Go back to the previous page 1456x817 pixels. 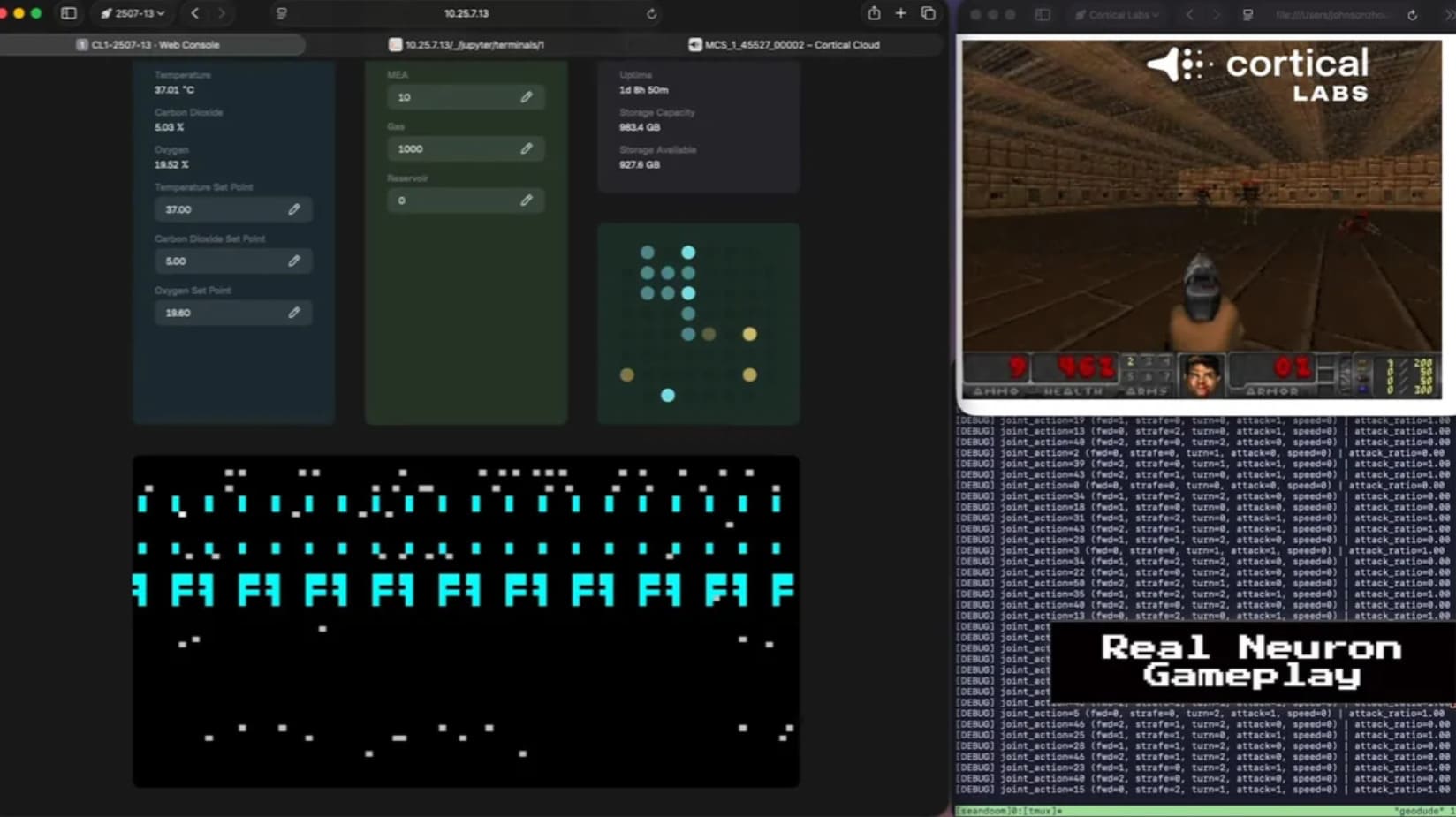click(195, 13)
